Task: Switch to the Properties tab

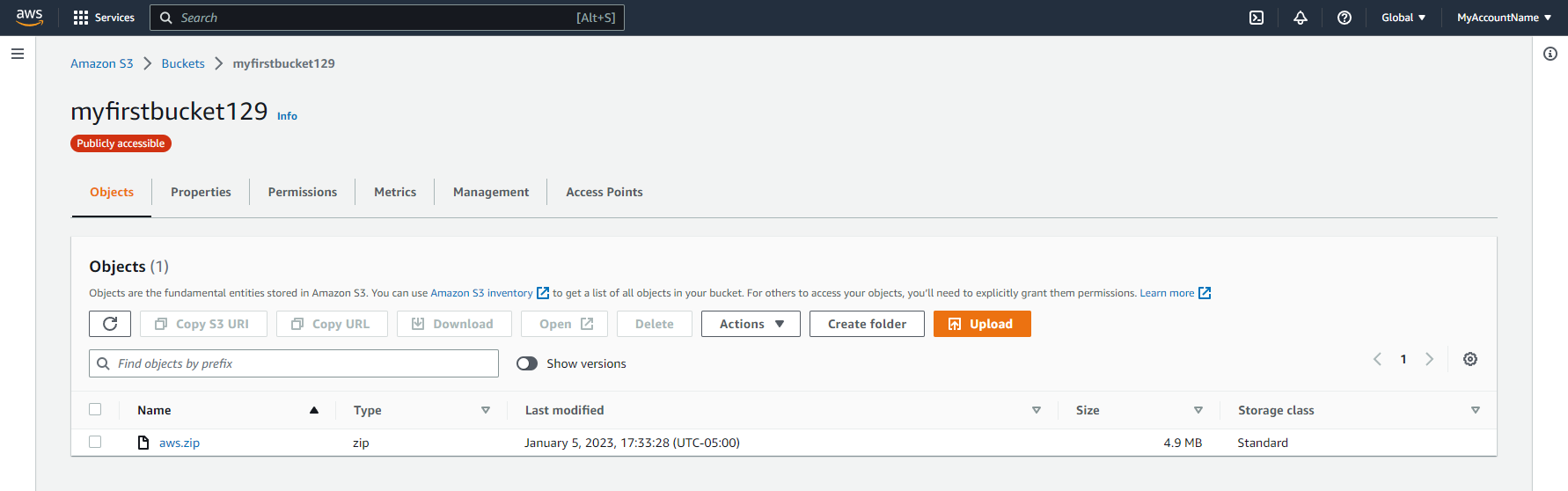Action: coord(201,192)
